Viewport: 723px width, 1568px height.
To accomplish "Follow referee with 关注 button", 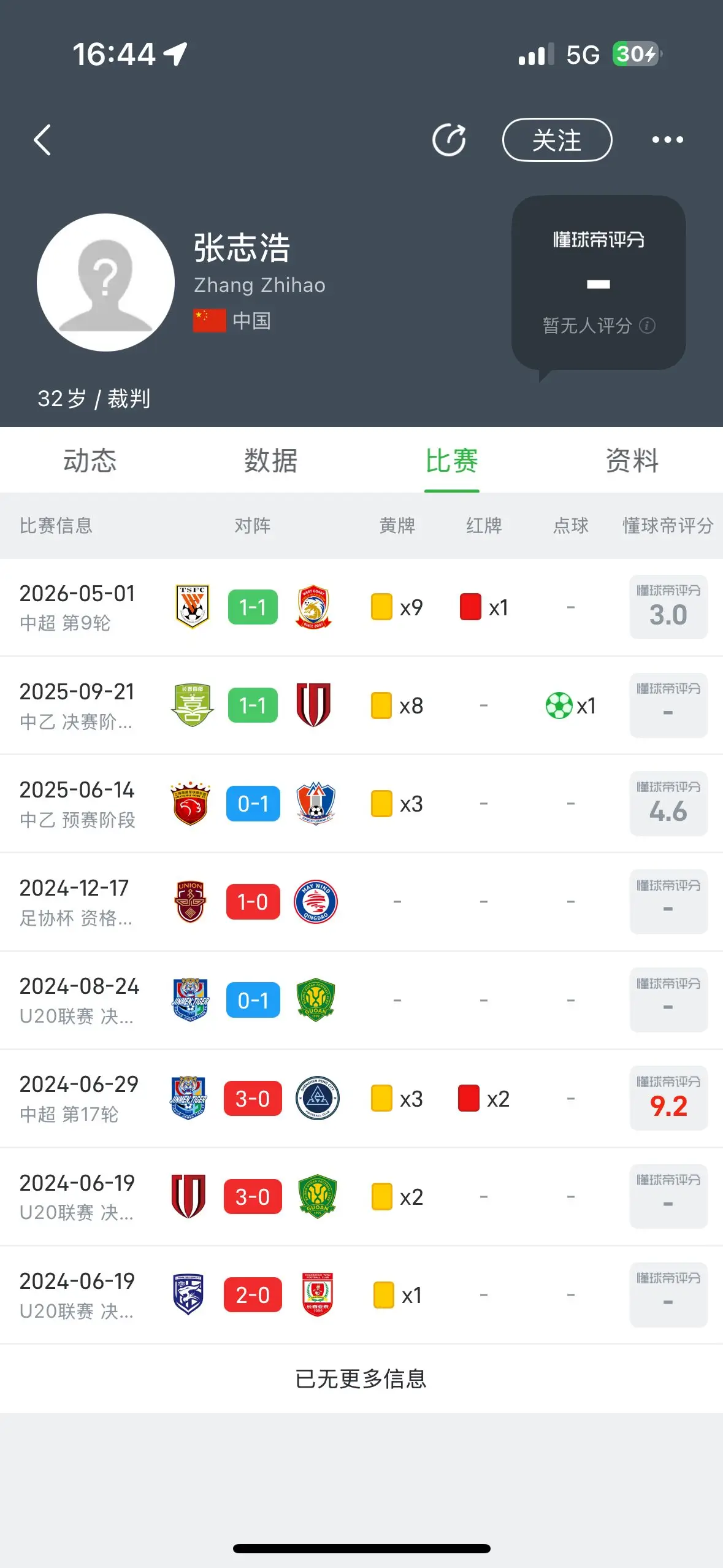I will (x=557, y=140).
